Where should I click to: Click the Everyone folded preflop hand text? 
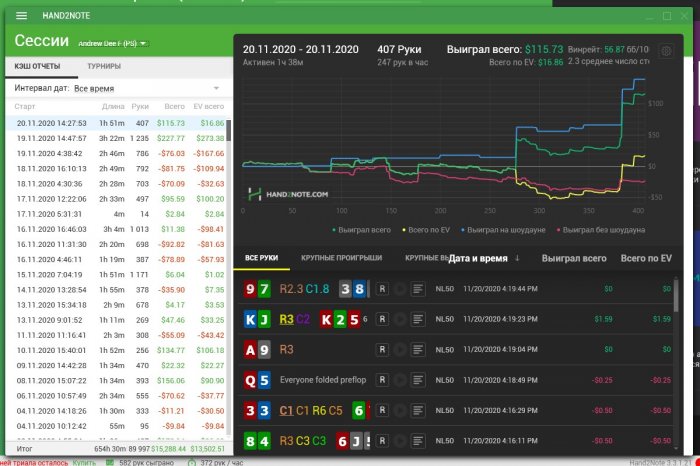coord(323,380)
